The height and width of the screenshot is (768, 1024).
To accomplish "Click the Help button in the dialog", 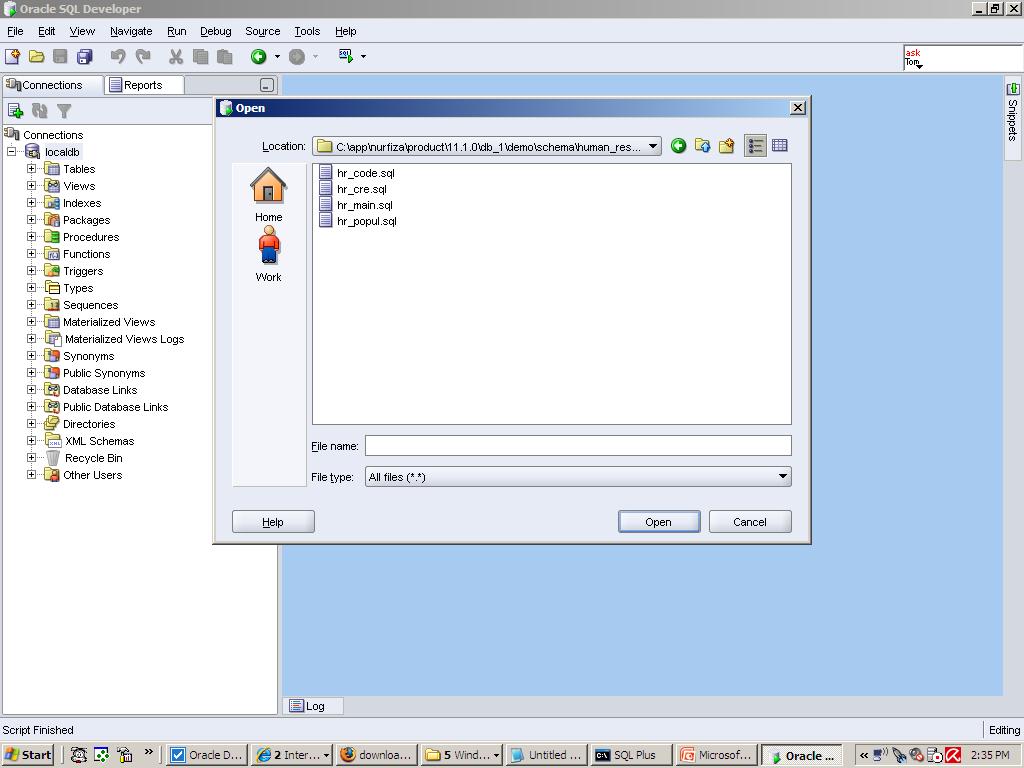I will coord(272,521).
